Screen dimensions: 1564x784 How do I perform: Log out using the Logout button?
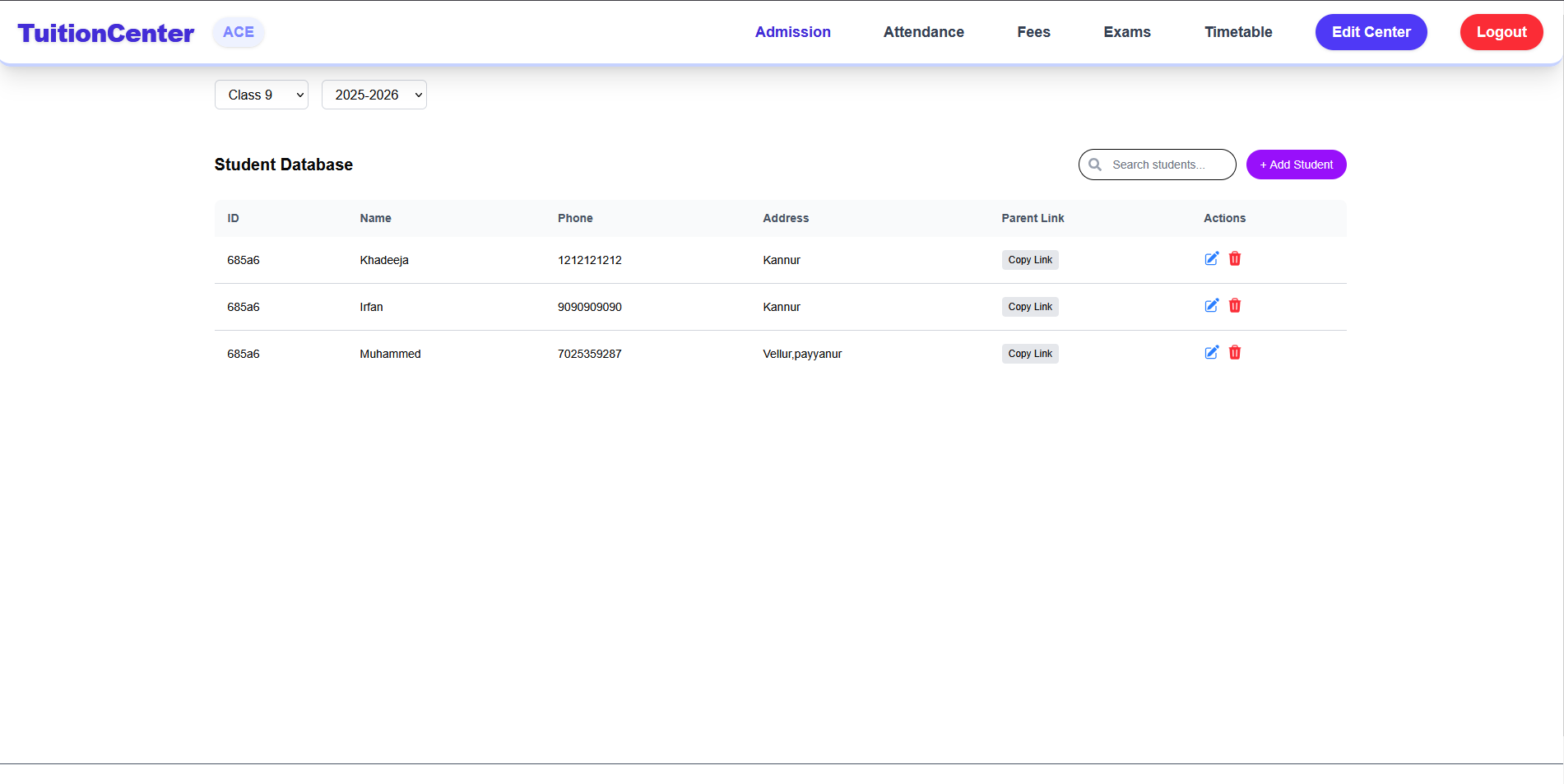[1501, 32]
